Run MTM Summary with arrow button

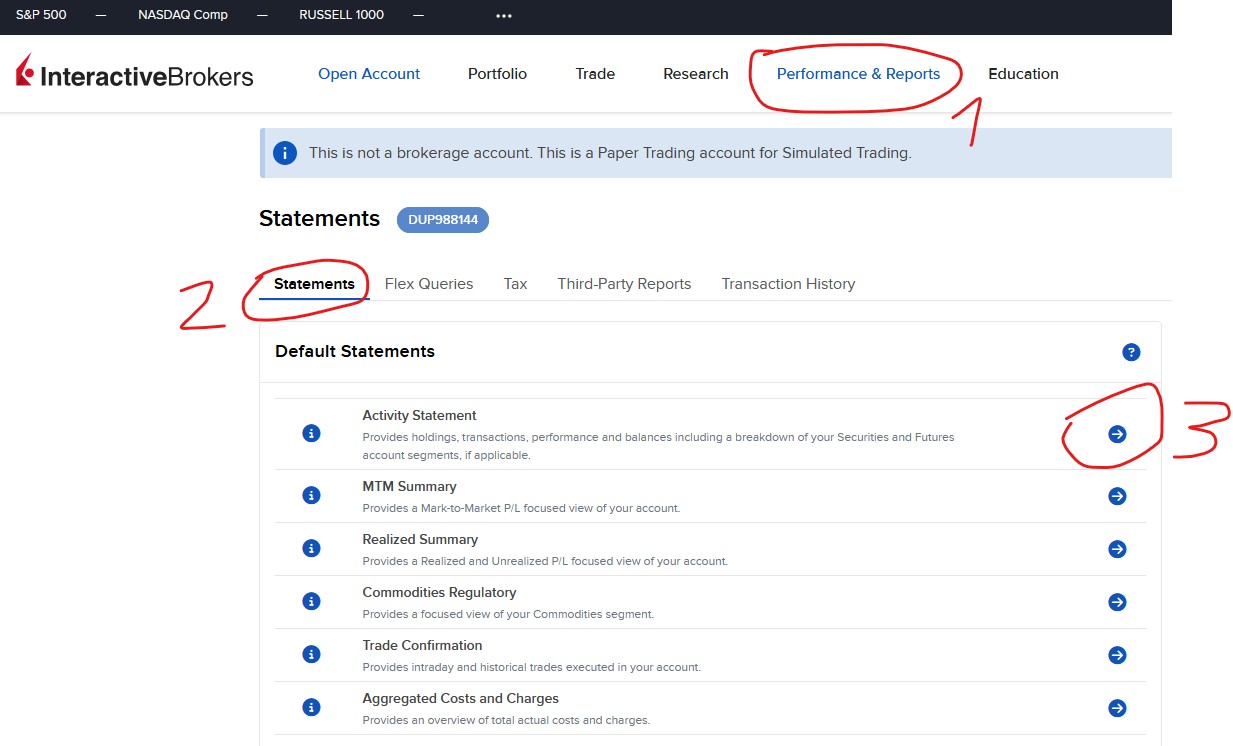(x=1117, y=496)
